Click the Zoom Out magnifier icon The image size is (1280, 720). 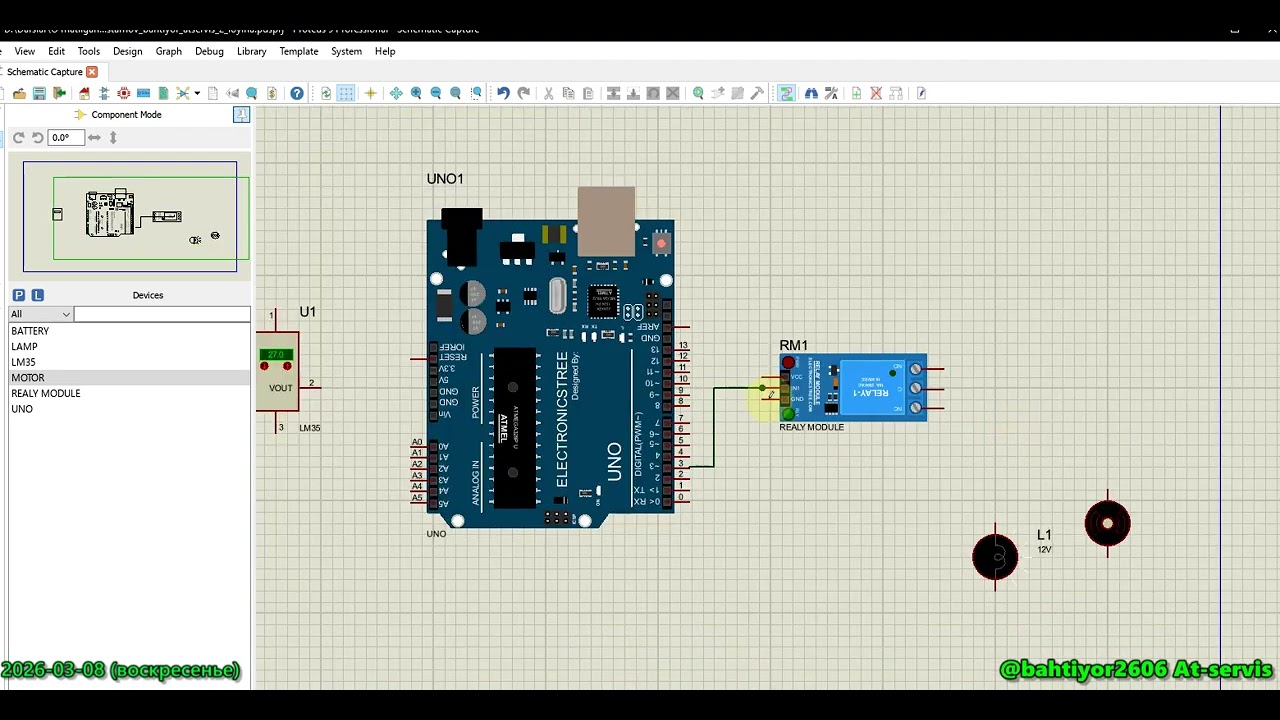coord(435,93)
